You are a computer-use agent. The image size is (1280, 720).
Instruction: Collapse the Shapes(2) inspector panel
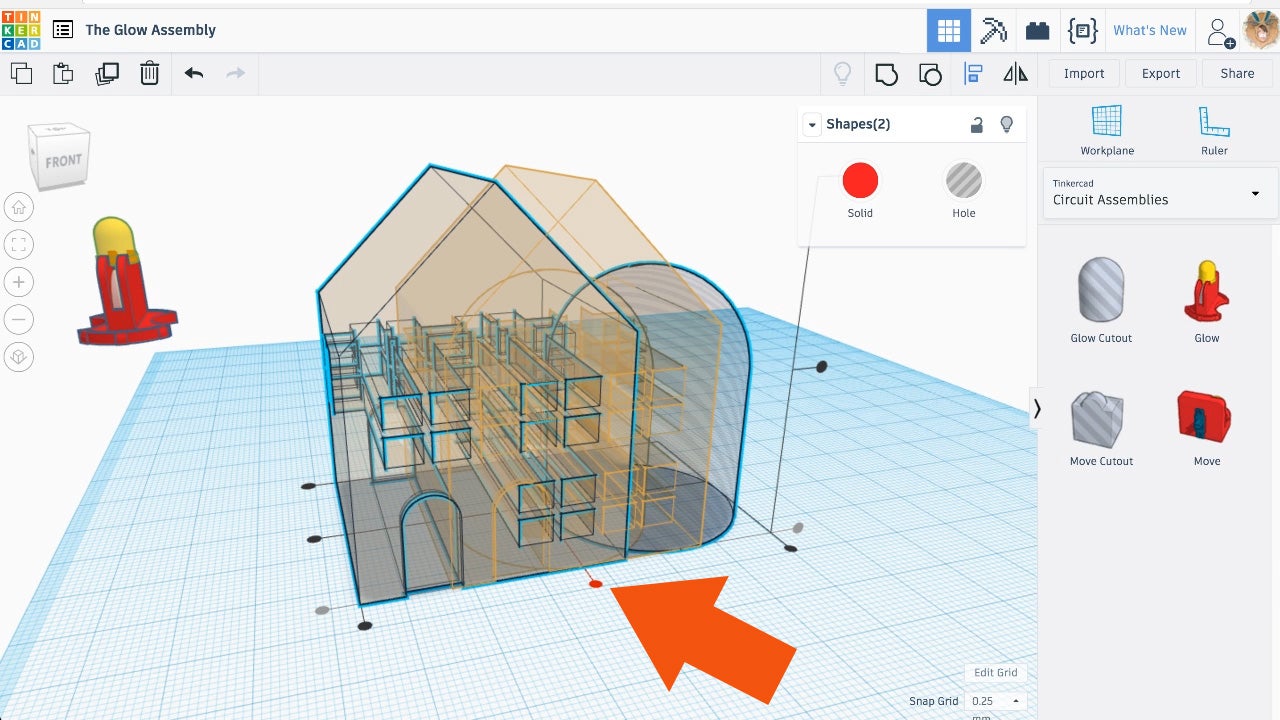click(x=812, y=124)
